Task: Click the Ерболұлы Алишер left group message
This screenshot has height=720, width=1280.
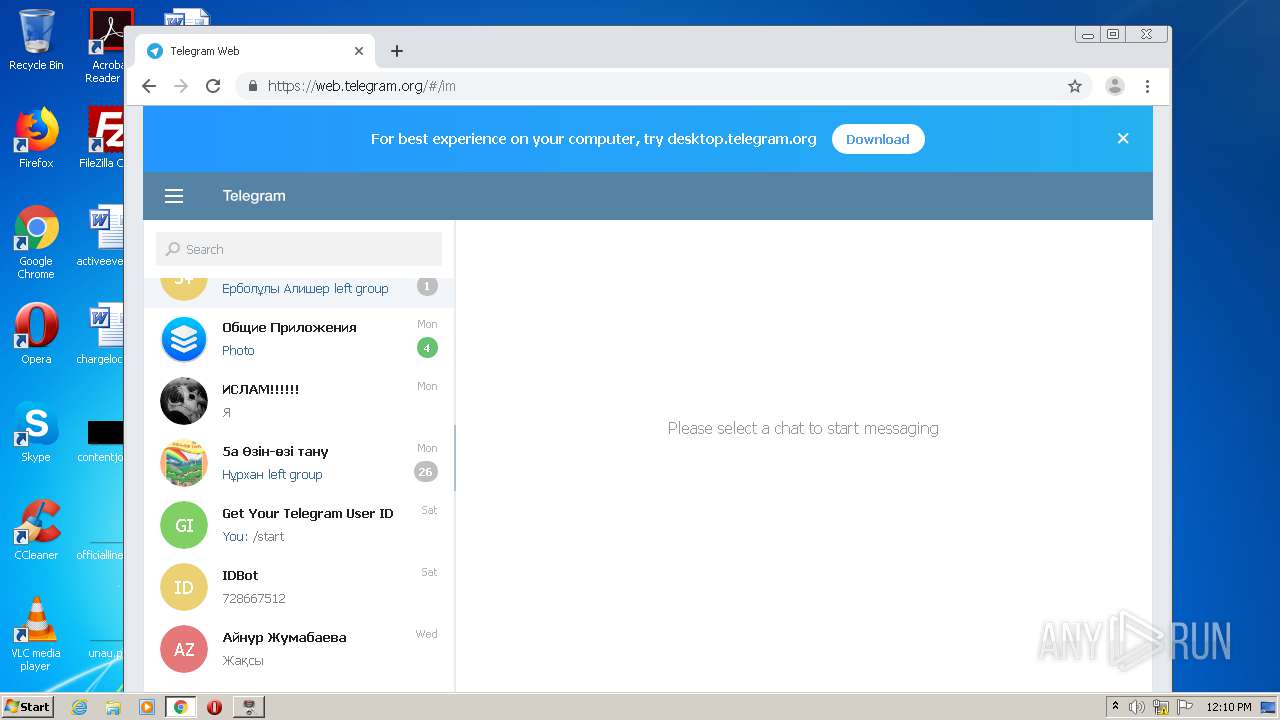Action: coord(305,288)
